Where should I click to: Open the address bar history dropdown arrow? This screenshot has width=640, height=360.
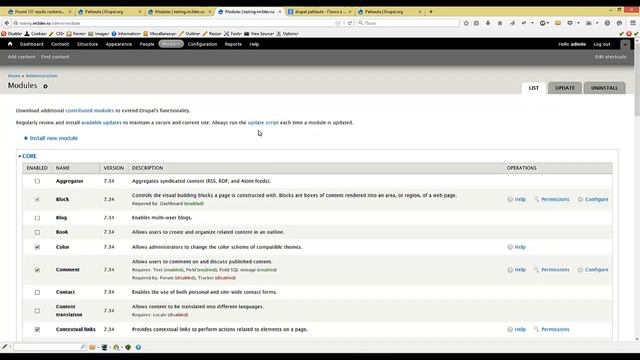pos(344,23)
